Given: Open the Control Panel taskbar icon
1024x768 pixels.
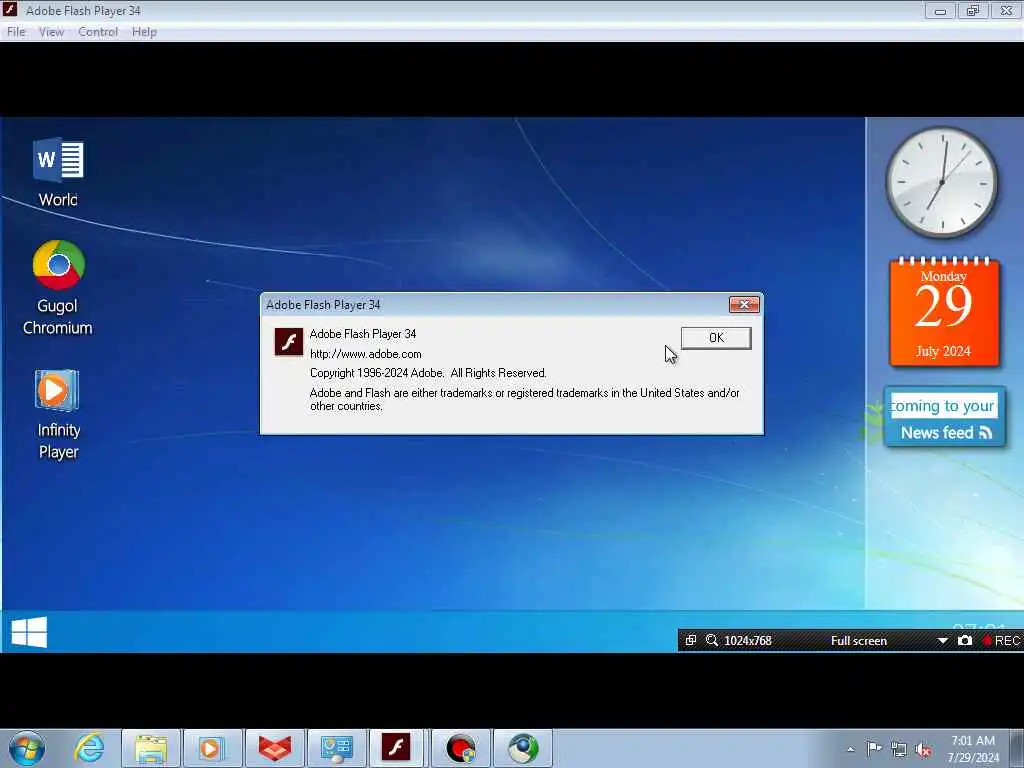Looking at the screenshot, I should click(x=336, y=749).
